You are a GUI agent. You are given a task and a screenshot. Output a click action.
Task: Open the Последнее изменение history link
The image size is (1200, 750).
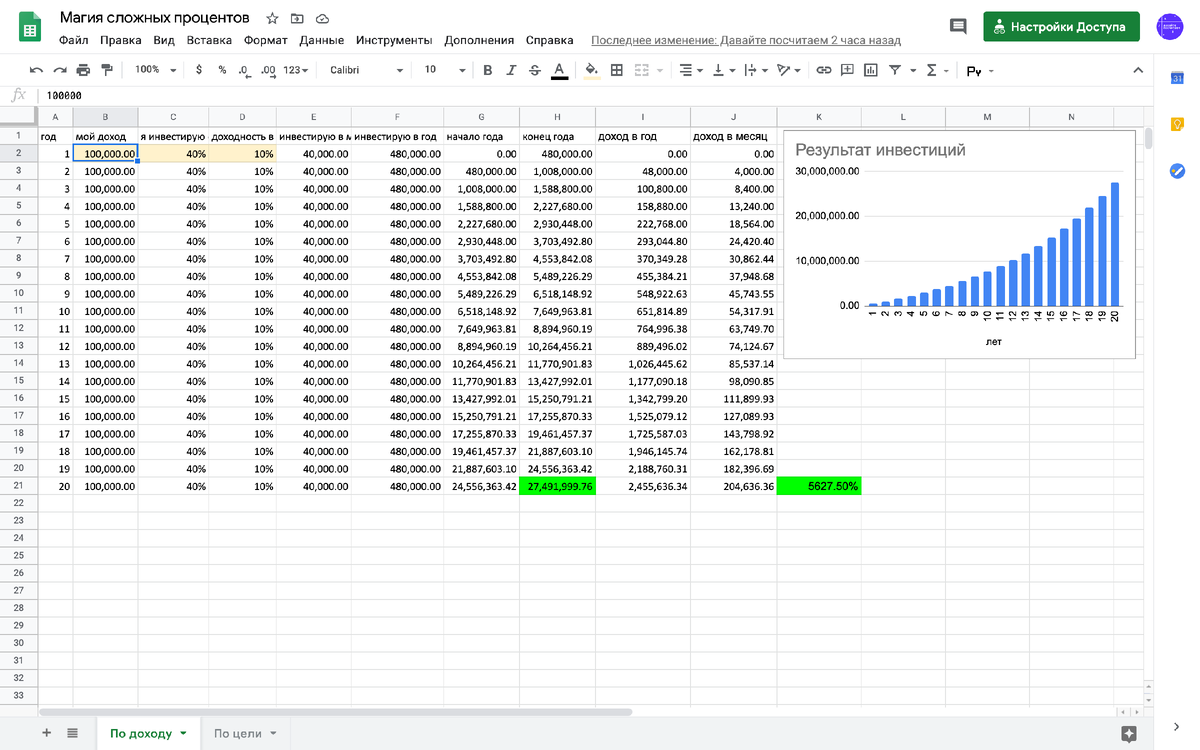[746, 40]
